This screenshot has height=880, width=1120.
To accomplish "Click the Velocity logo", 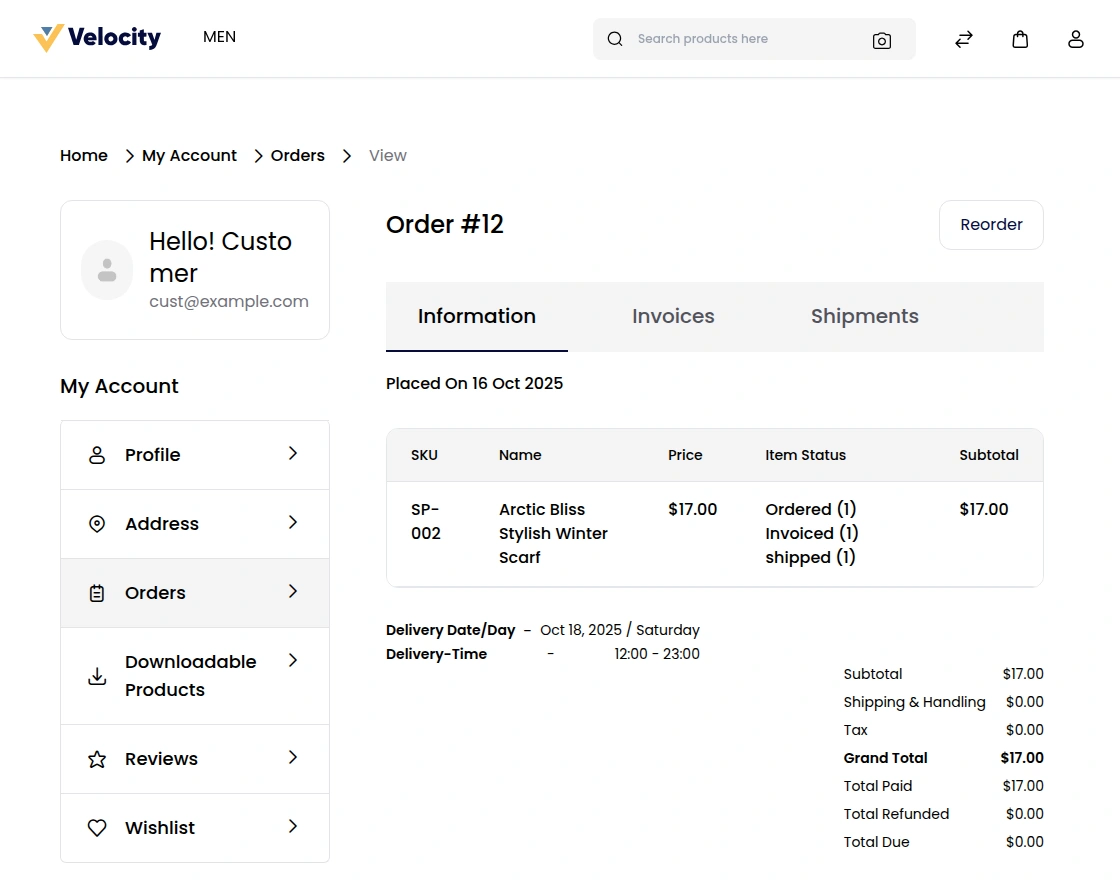I will point(97,37).
